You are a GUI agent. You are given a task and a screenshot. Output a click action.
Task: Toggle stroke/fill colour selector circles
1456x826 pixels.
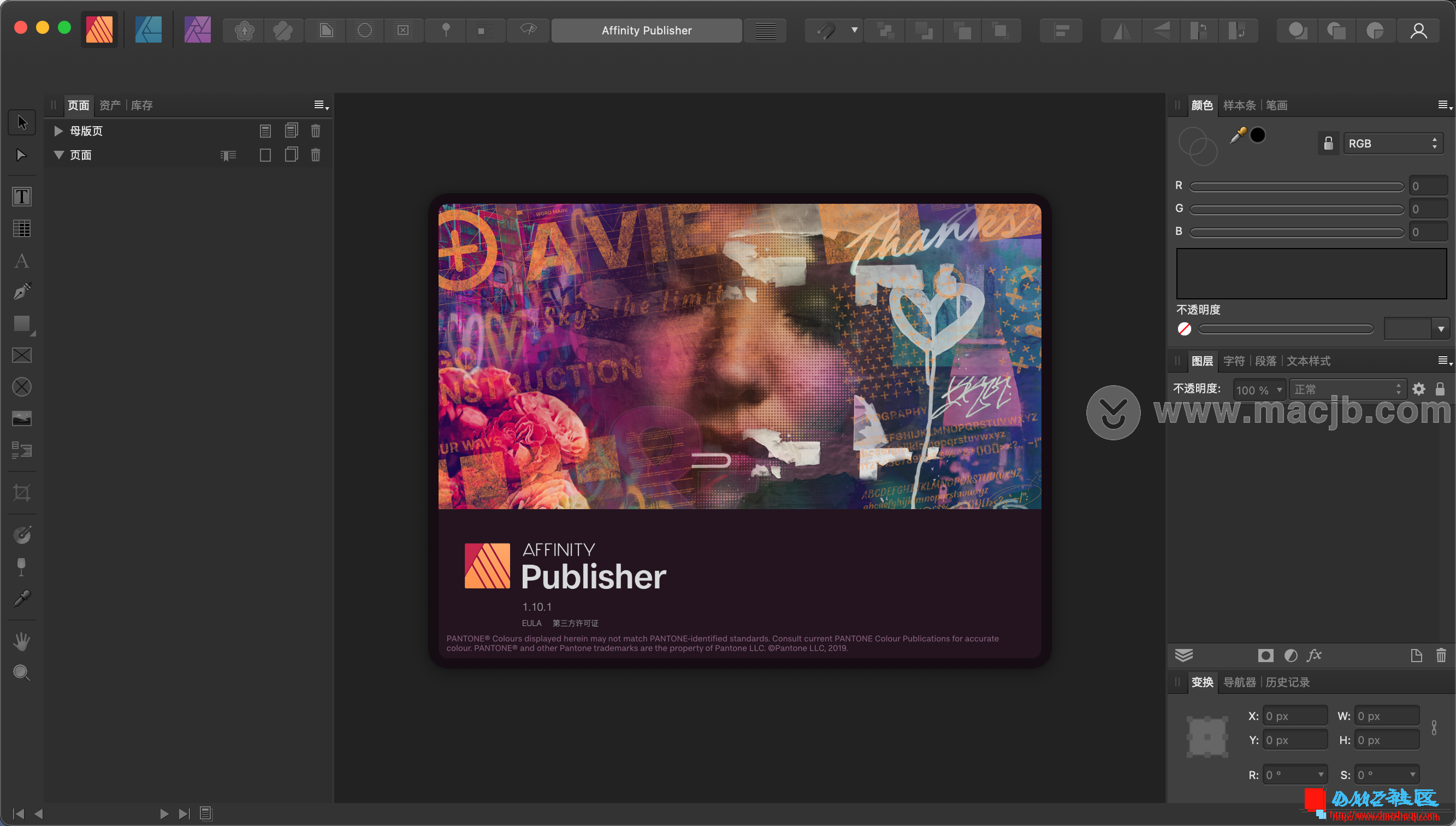(1198, 146)
